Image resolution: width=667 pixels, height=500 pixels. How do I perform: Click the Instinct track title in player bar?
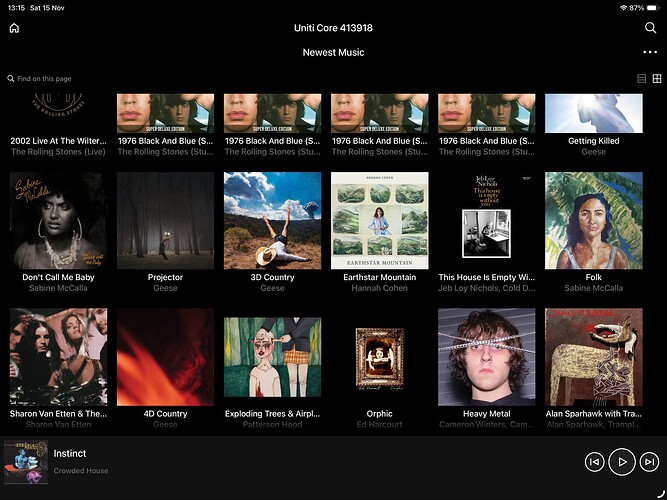pyautogui.click(x=70, y=454)
